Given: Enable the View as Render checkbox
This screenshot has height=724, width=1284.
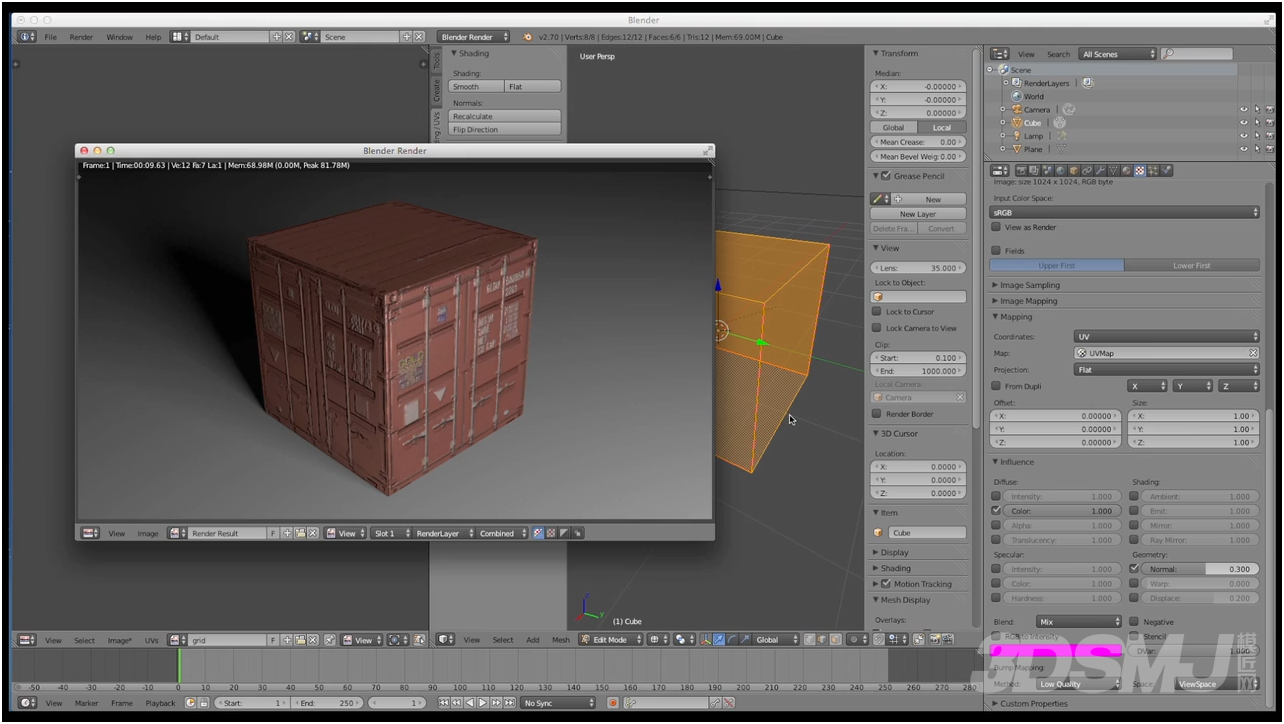Looking at the screenshot, I should (996, 227).
